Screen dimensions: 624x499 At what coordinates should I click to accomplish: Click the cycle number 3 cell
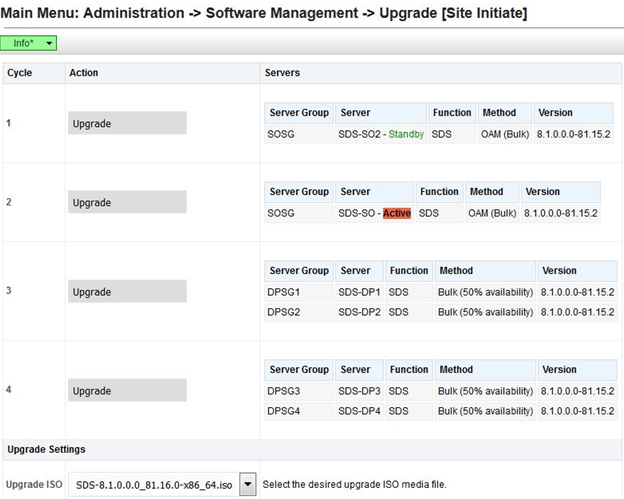click(34, 291)
